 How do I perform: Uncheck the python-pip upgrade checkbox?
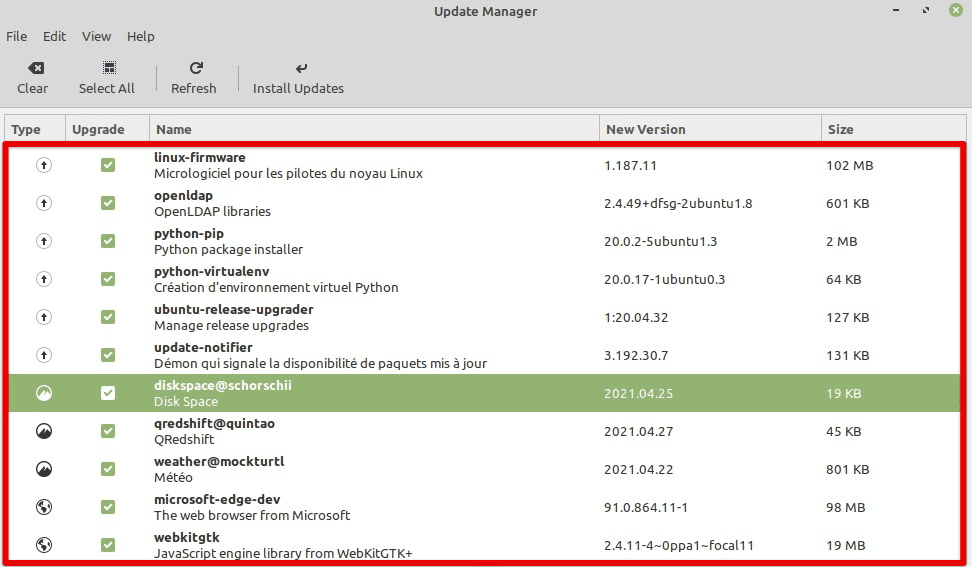pos(108,241)
